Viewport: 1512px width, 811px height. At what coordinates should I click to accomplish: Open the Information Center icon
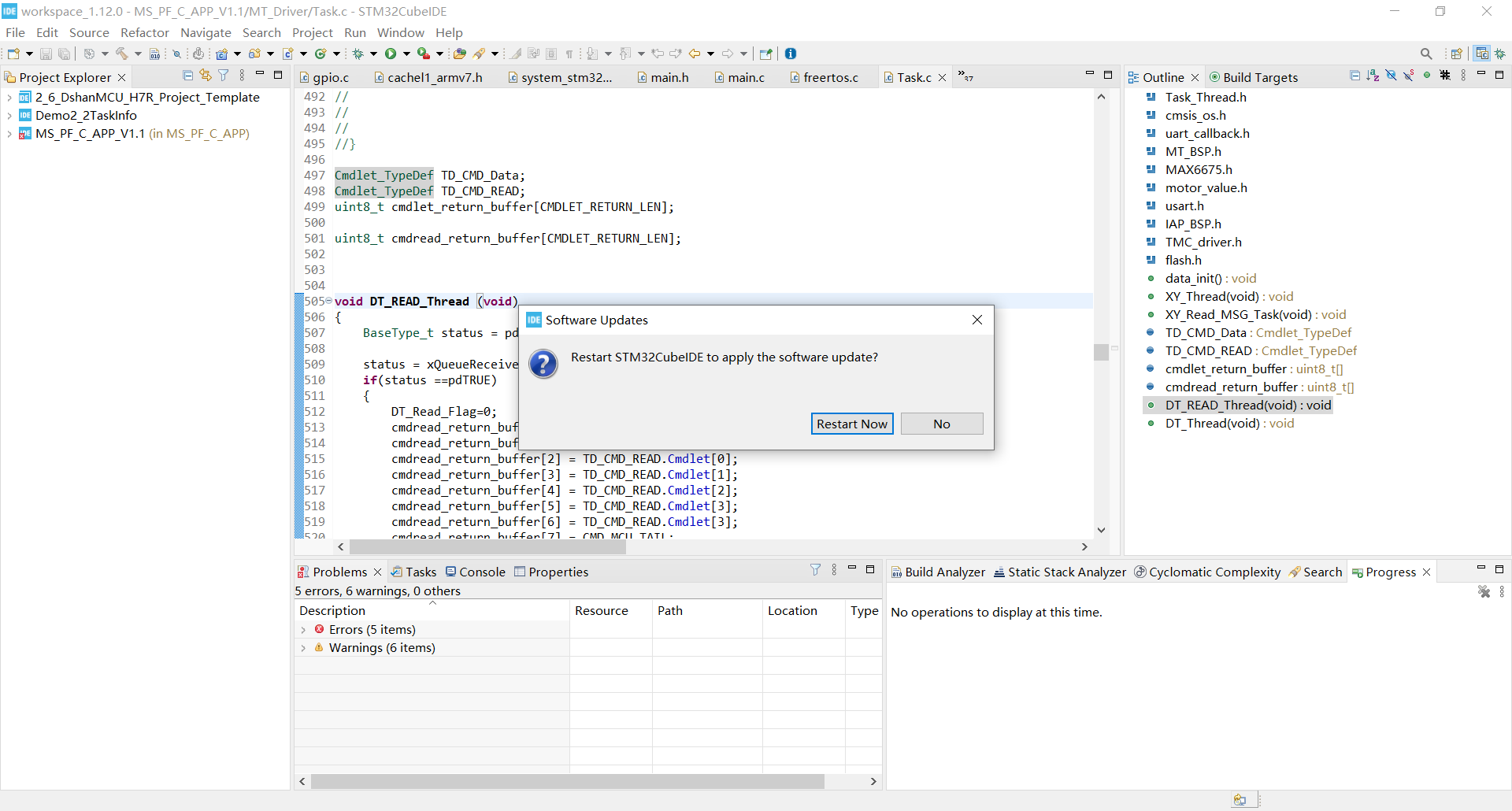(x=791, y=54)
